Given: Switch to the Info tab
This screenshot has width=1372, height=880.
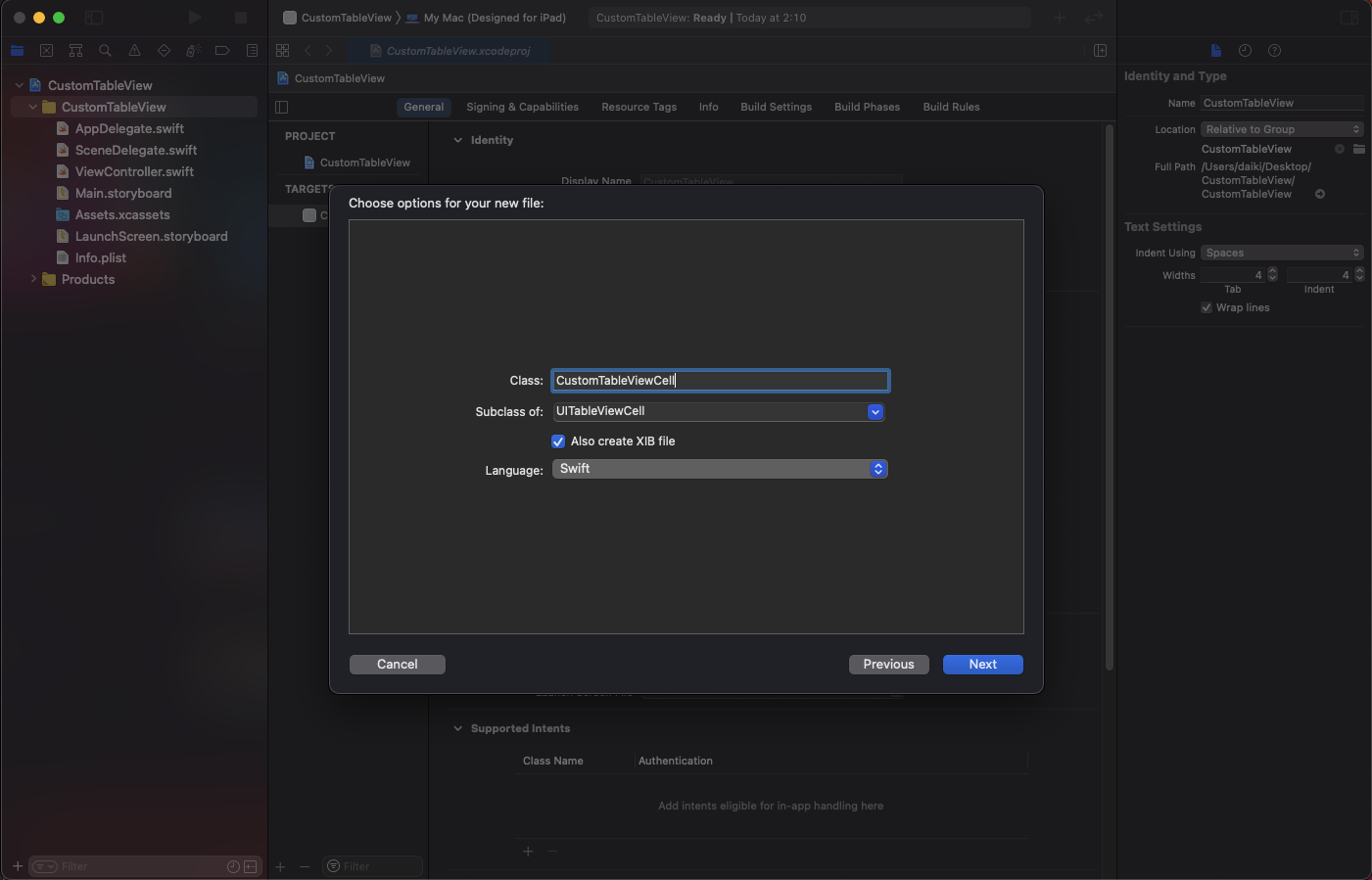Looking at the screenshot, I should point(709,107).
